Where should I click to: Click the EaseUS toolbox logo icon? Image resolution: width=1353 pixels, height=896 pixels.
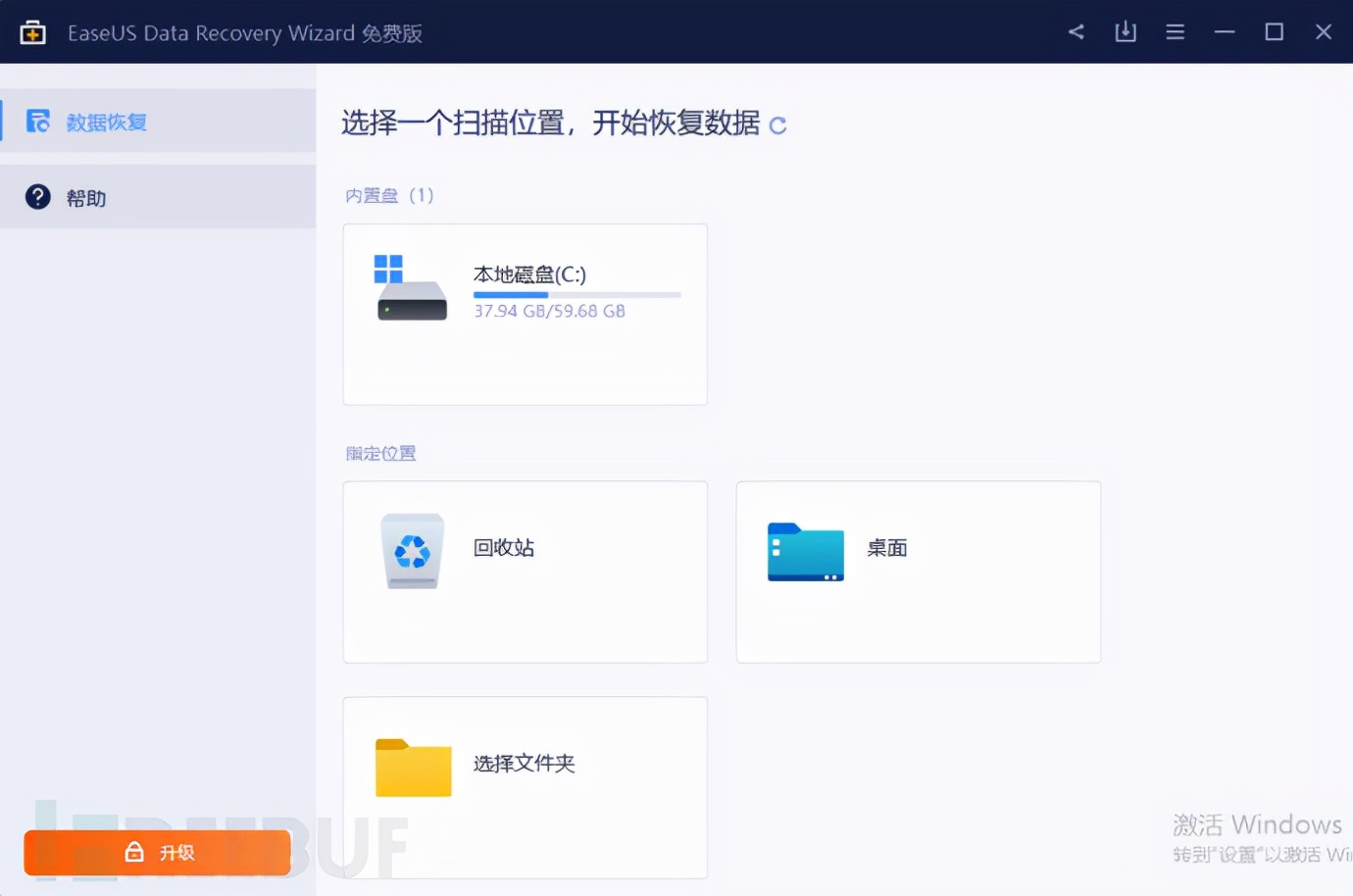pyautogui.click(x=32, y=31)
